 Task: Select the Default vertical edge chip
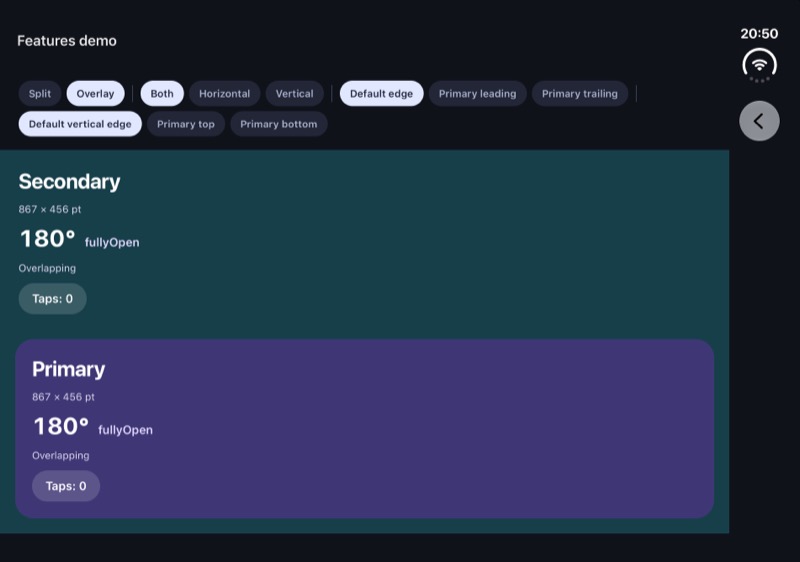coord(80,124)
